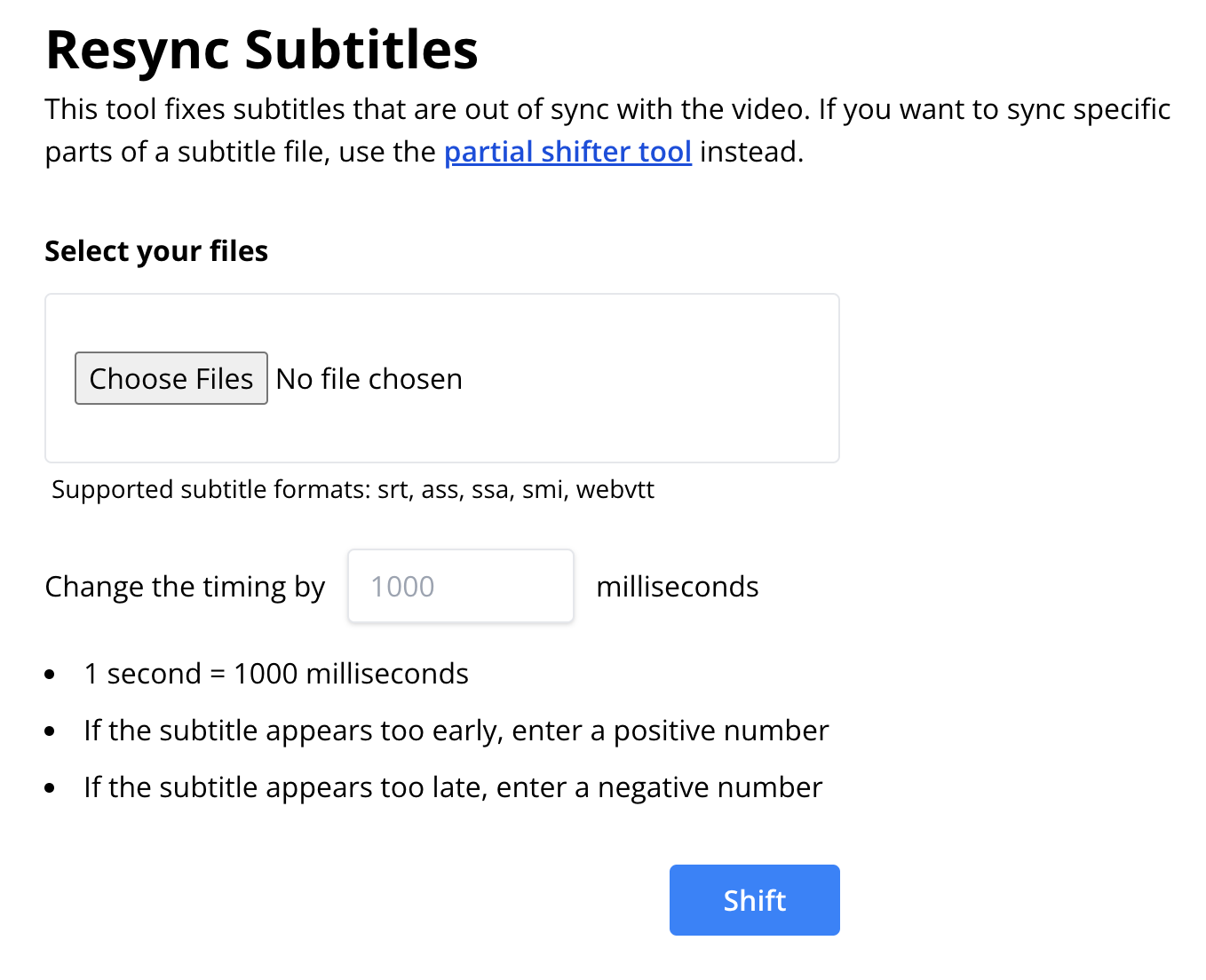Click the bullet about entering a negative number

452,786
